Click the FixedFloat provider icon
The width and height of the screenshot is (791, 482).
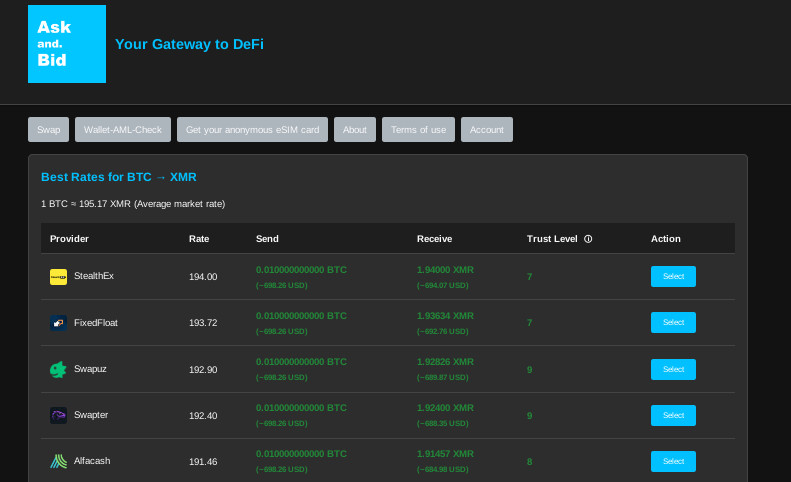tap(58, 323)
